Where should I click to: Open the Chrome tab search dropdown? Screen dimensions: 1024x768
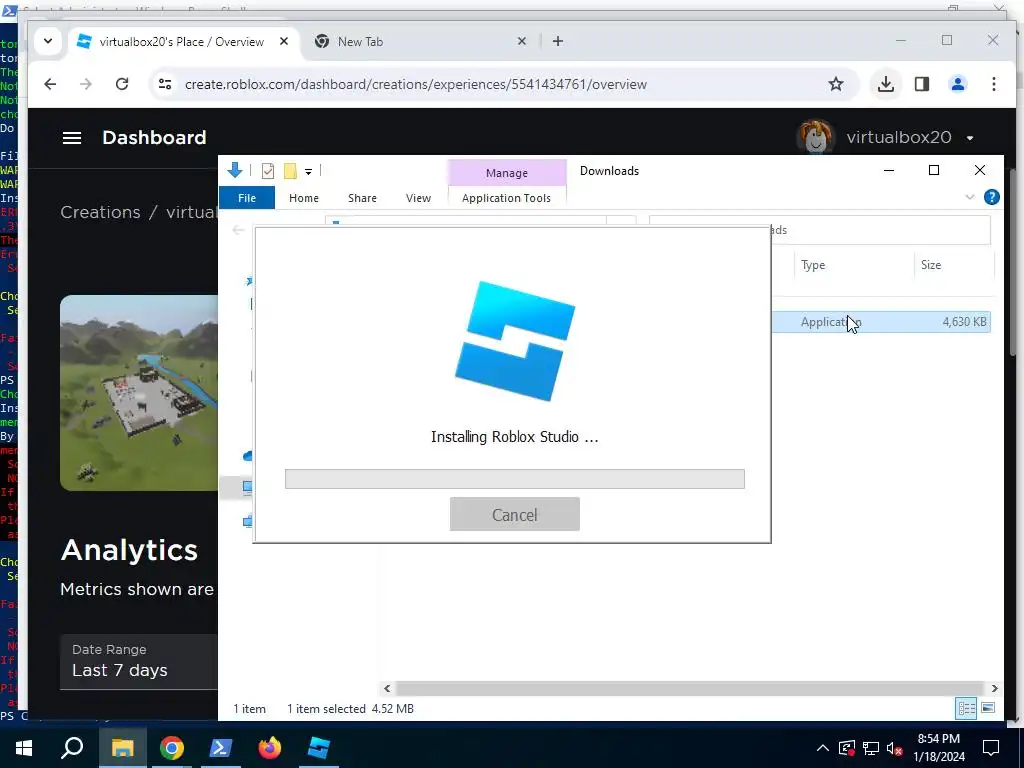click(48, 41)
